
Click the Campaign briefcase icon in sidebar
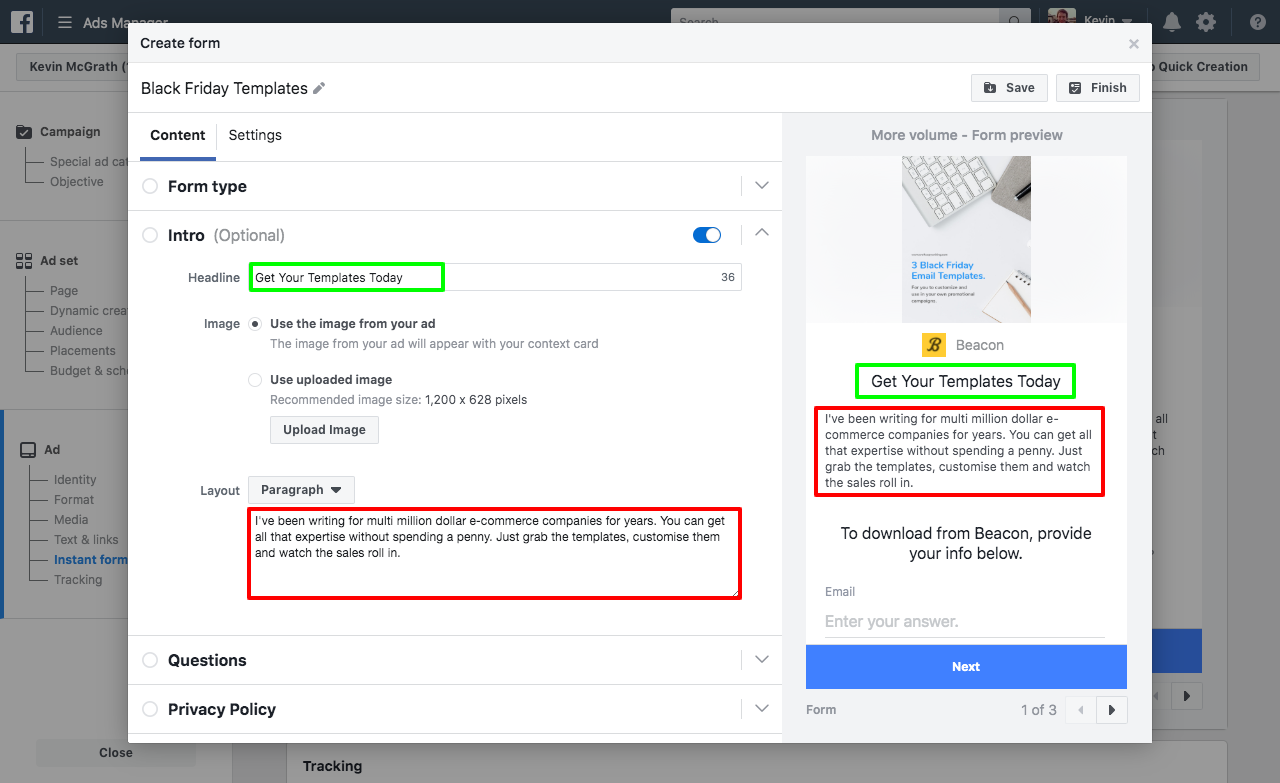[x=23, y=130]
